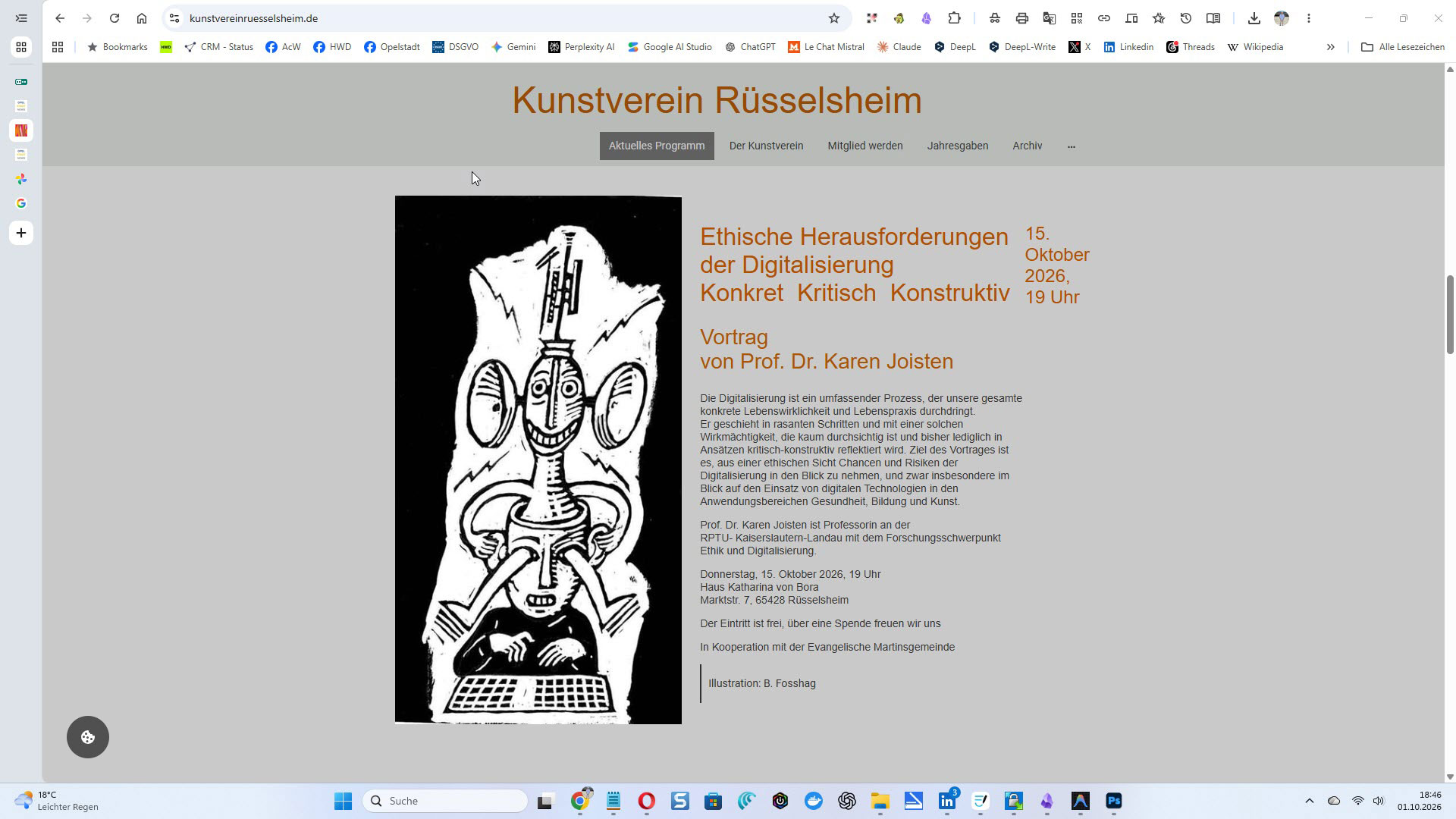
Task: Open the Perplexity AI bookmark
Action: [582, 47]
